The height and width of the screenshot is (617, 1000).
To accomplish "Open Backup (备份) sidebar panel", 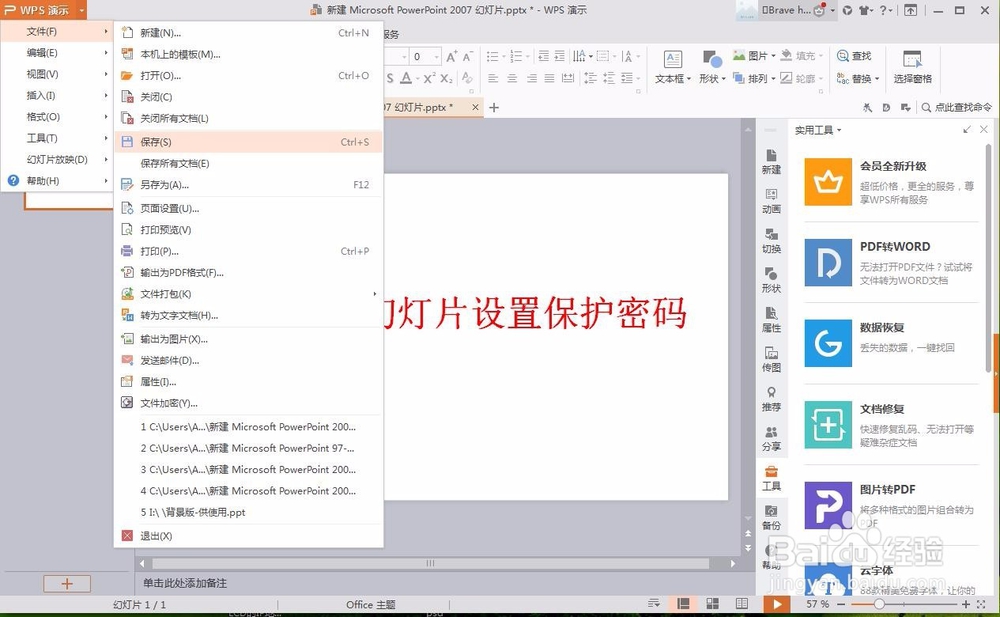I will pos(771,518).
